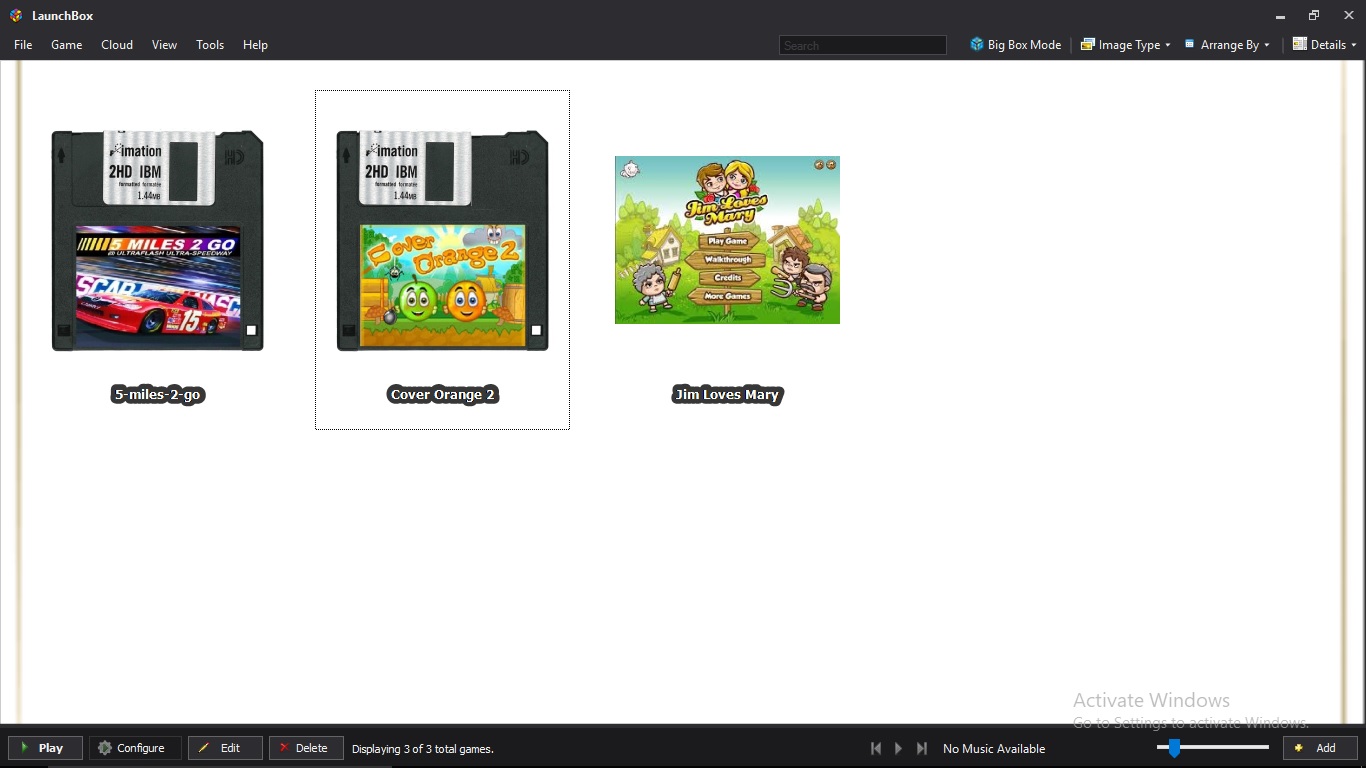Image resolution: width=1366 pixels, height=768 pixels.
Task: Click the Add plus icon
Action: click(x=1299, y=748)
